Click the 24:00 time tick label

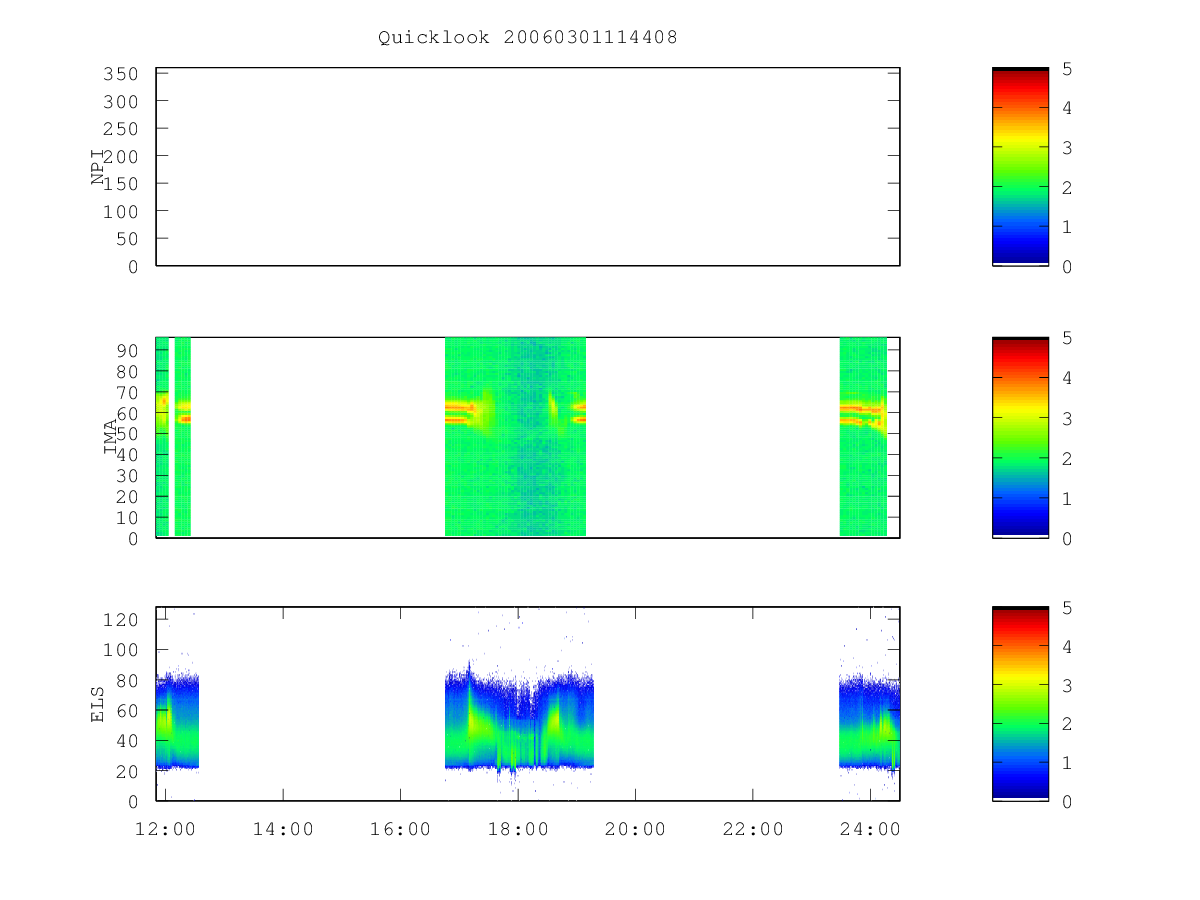870,829
